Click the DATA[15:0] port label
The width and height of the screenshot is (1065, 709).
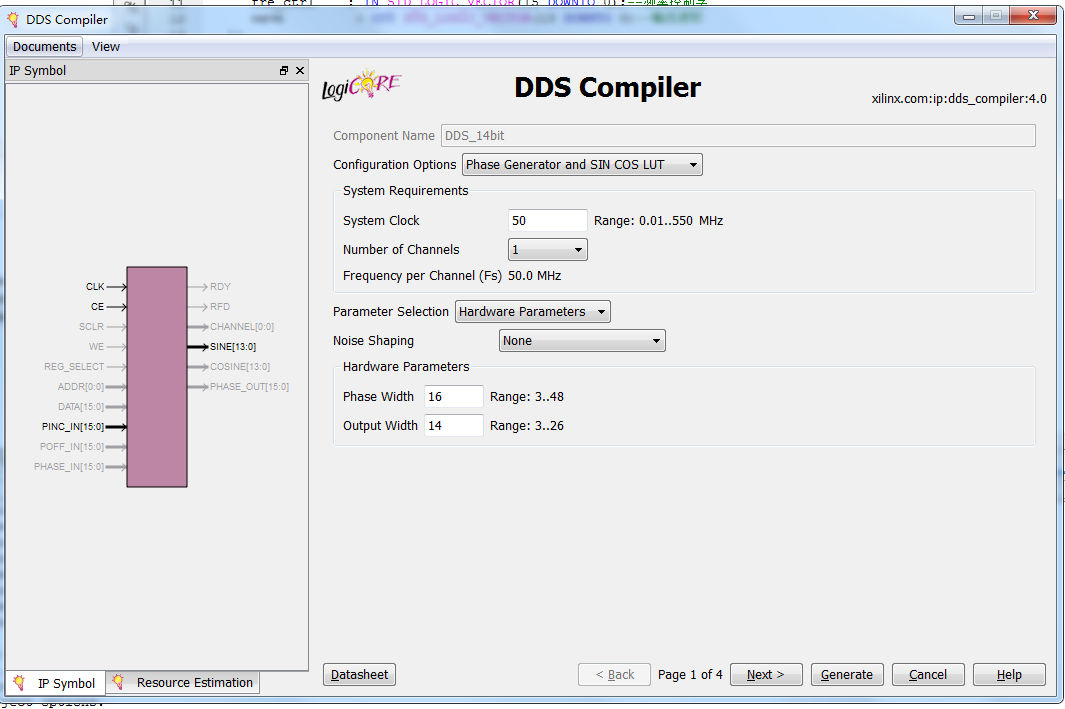tap(81, 407)
